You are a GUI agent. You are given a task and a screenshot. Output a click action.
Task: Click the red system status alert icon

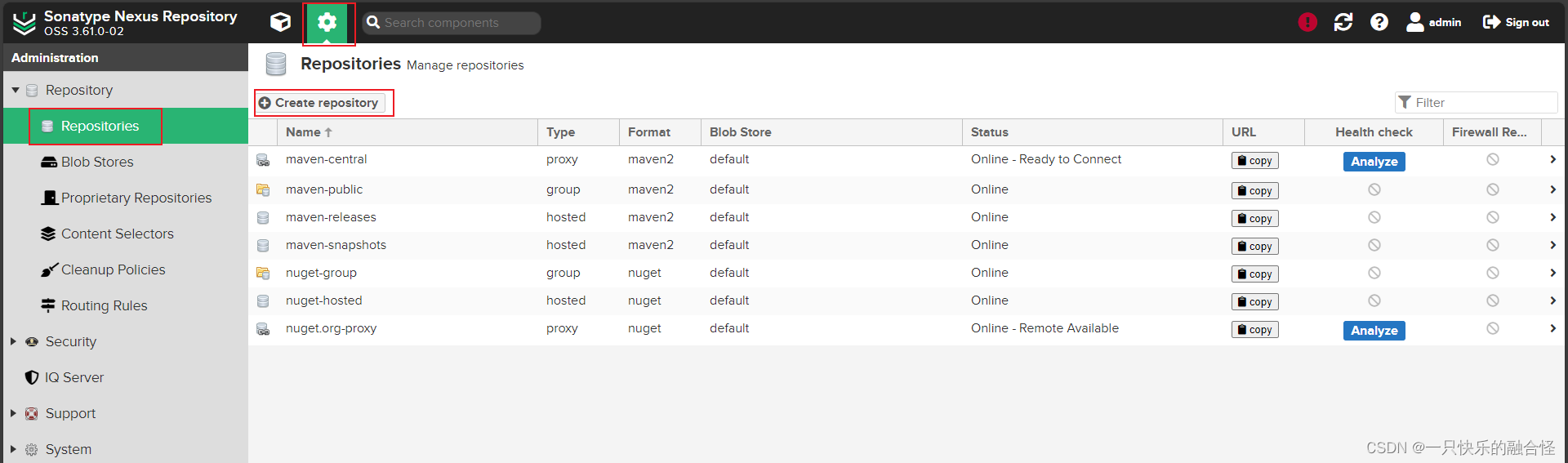pyautogui.click(x=1307, y=22)
